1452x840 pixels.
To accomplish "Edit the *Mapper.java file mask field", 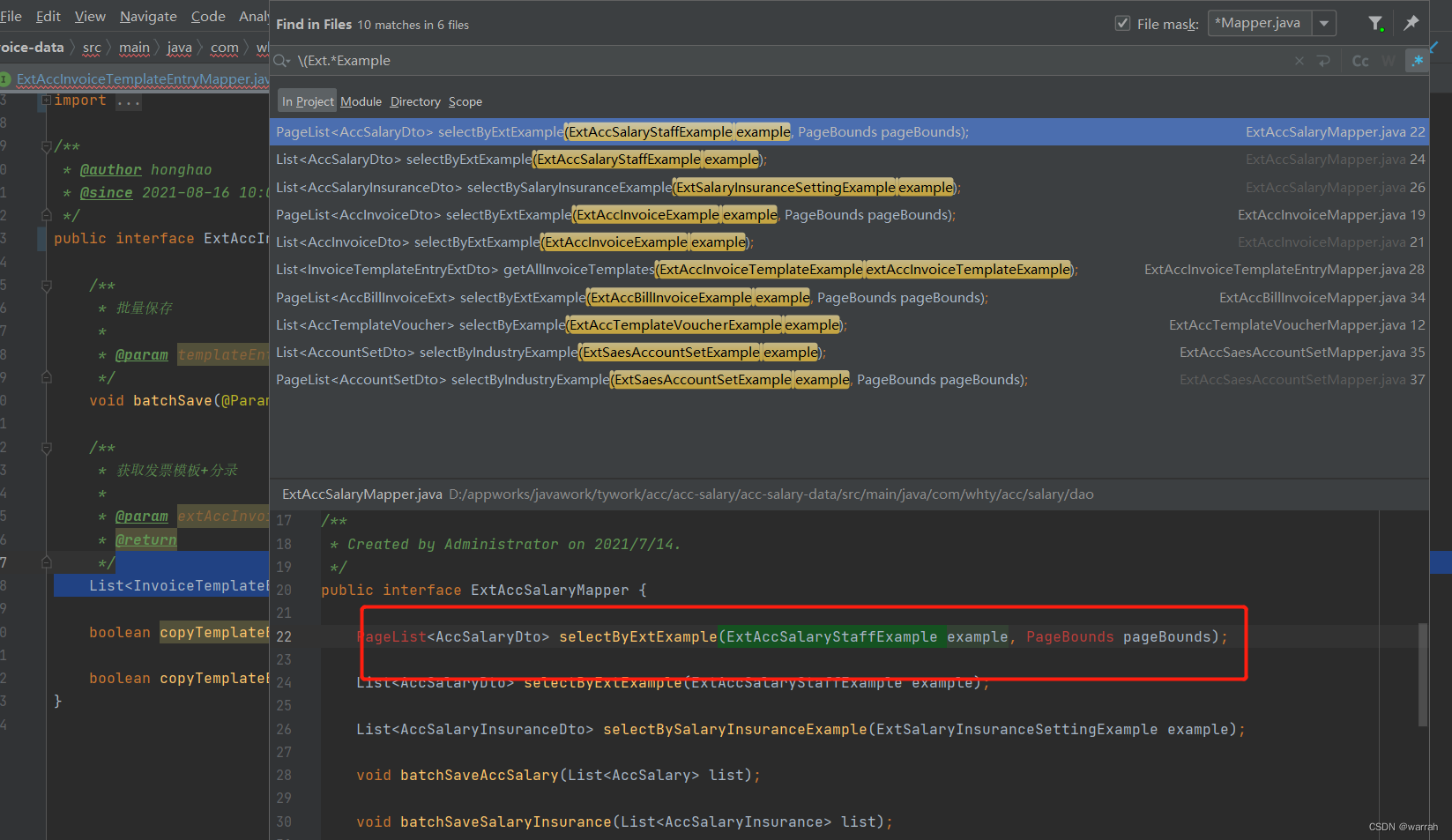I will click(1260, 24).
